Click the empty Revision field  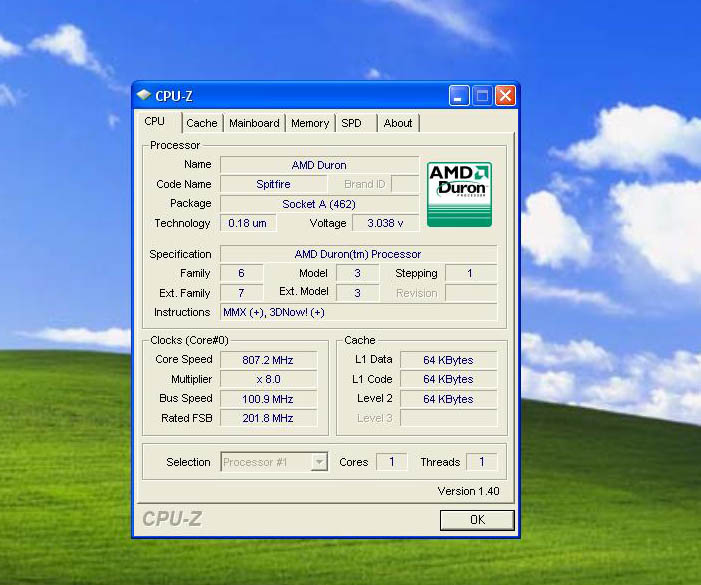471,293
